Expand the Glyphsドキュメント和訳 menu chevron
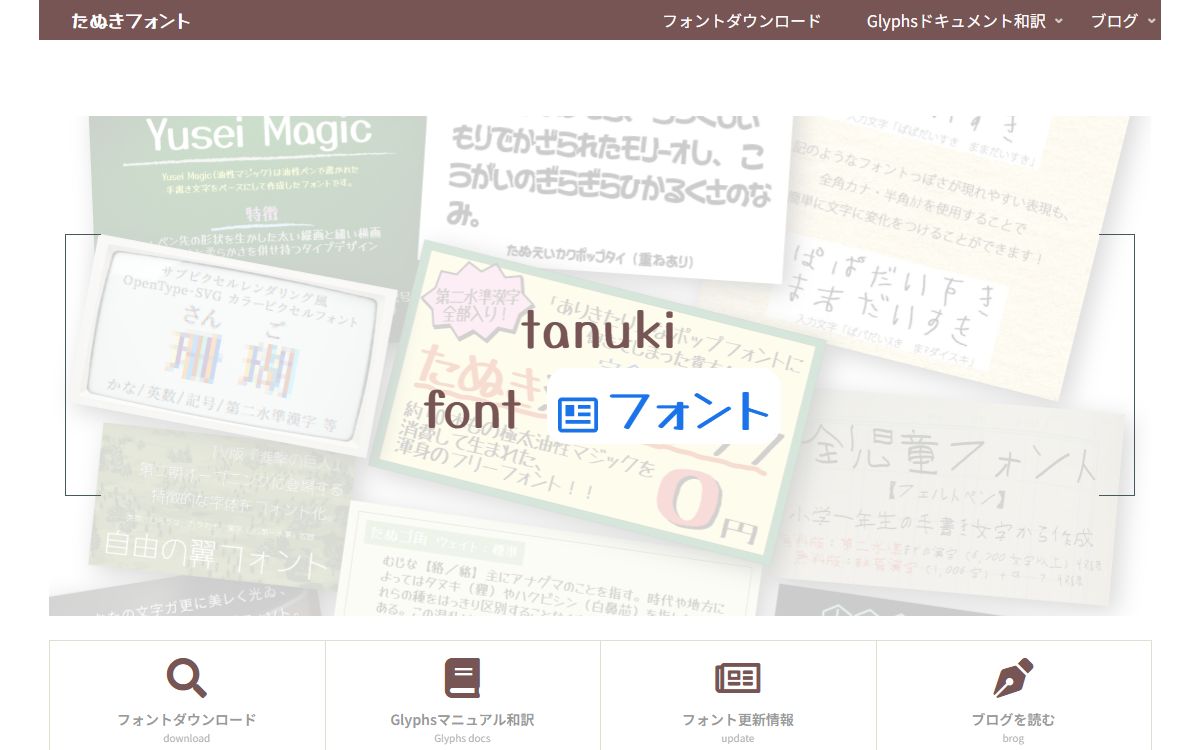 (1059, 21)
